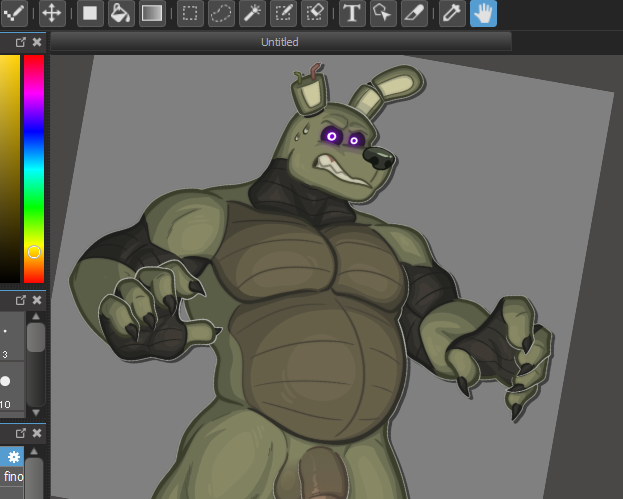Viewport: 623px width, 499px height.
Task: Select the Lasso selection tool
Action: (x=221, y=13)
